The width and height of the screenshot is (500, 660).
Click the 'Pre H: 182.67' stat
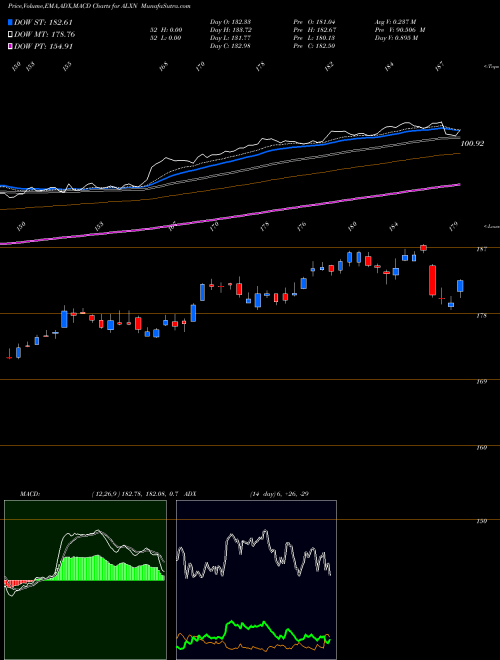click(x=314, y=30)
